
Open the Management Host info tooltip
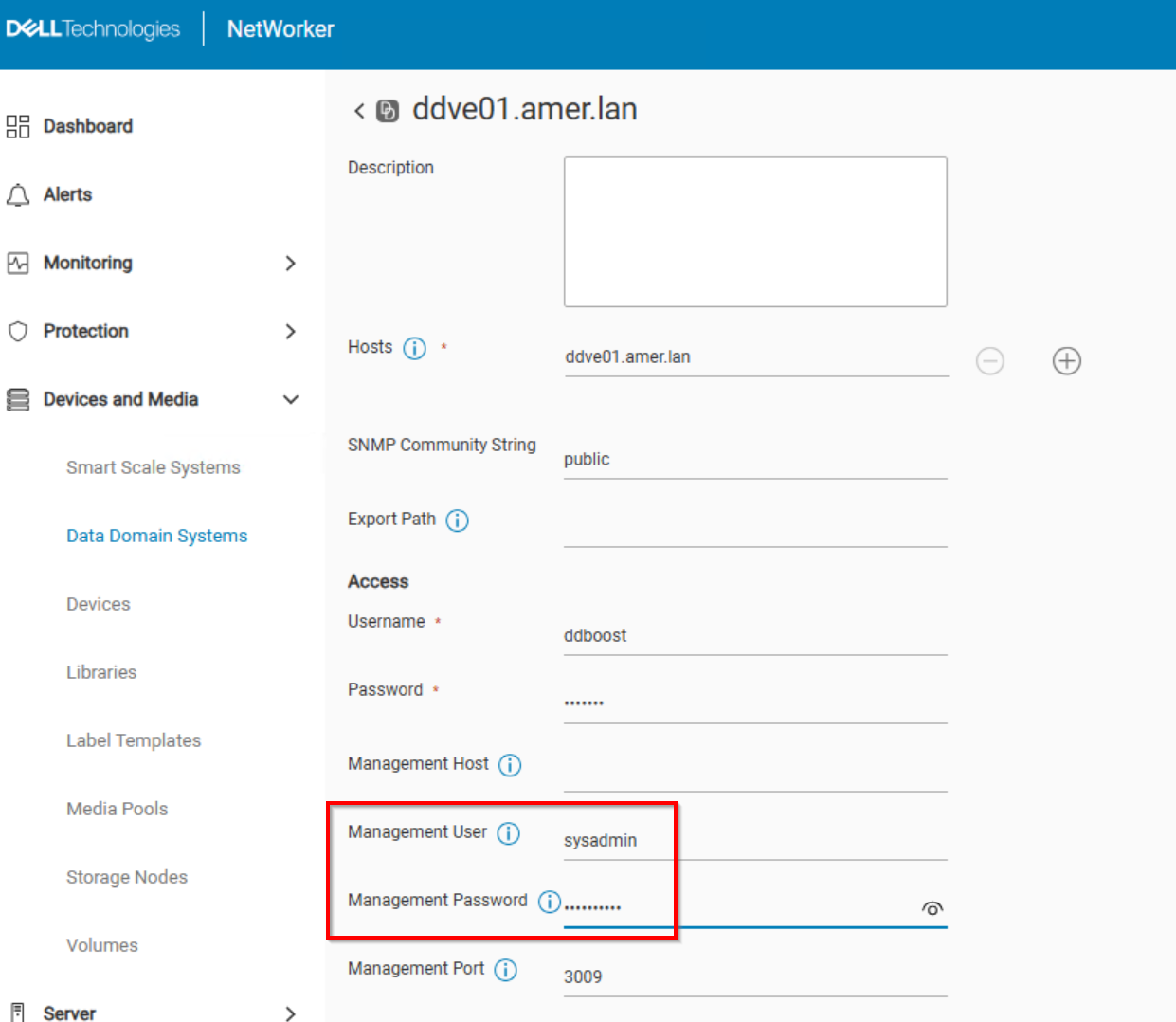(511, 764)
